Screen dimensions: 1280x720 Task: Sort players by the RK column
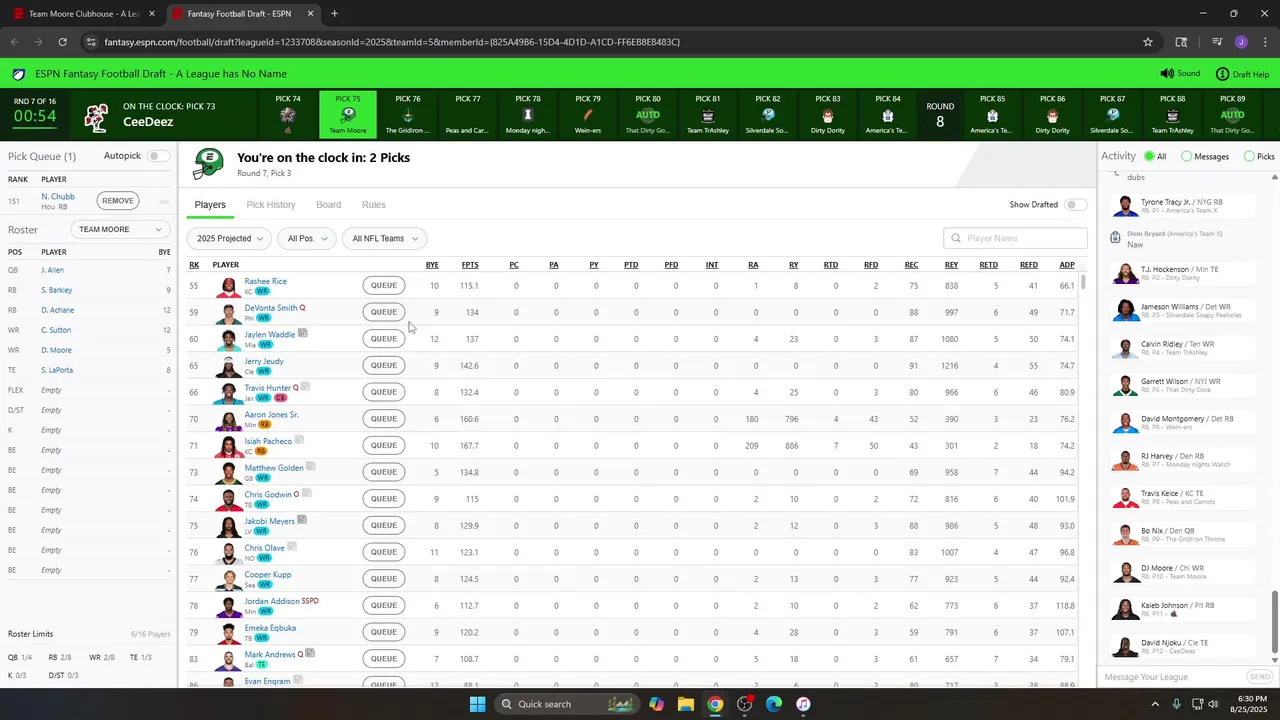[194, 265]
